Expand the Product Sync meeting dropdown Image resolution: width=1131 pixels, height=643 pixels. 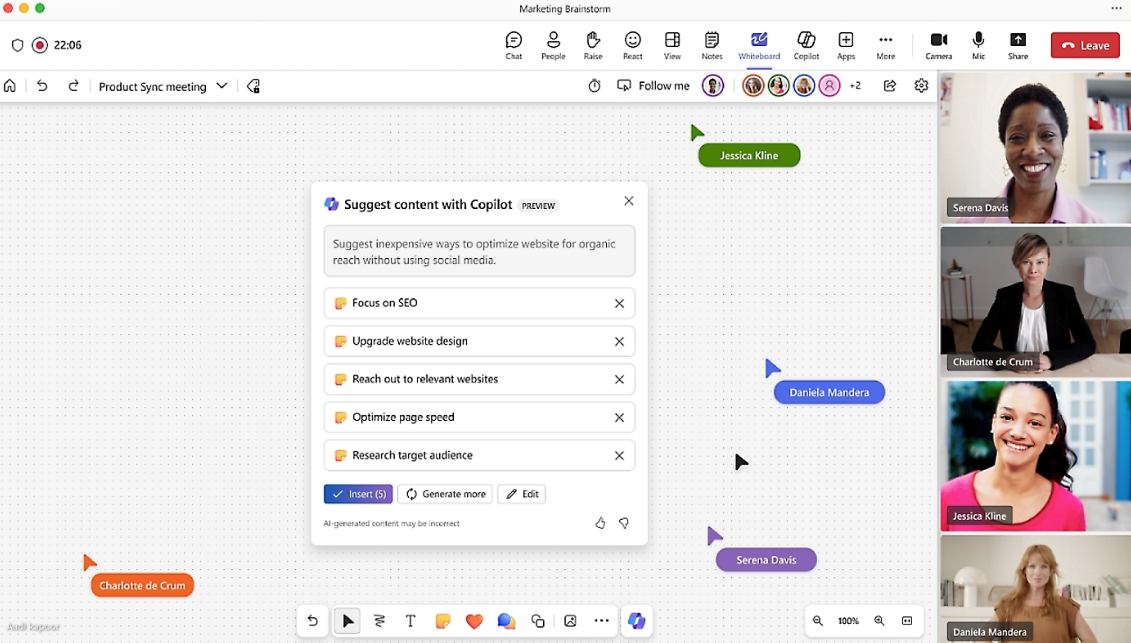(x=222, y=86)
